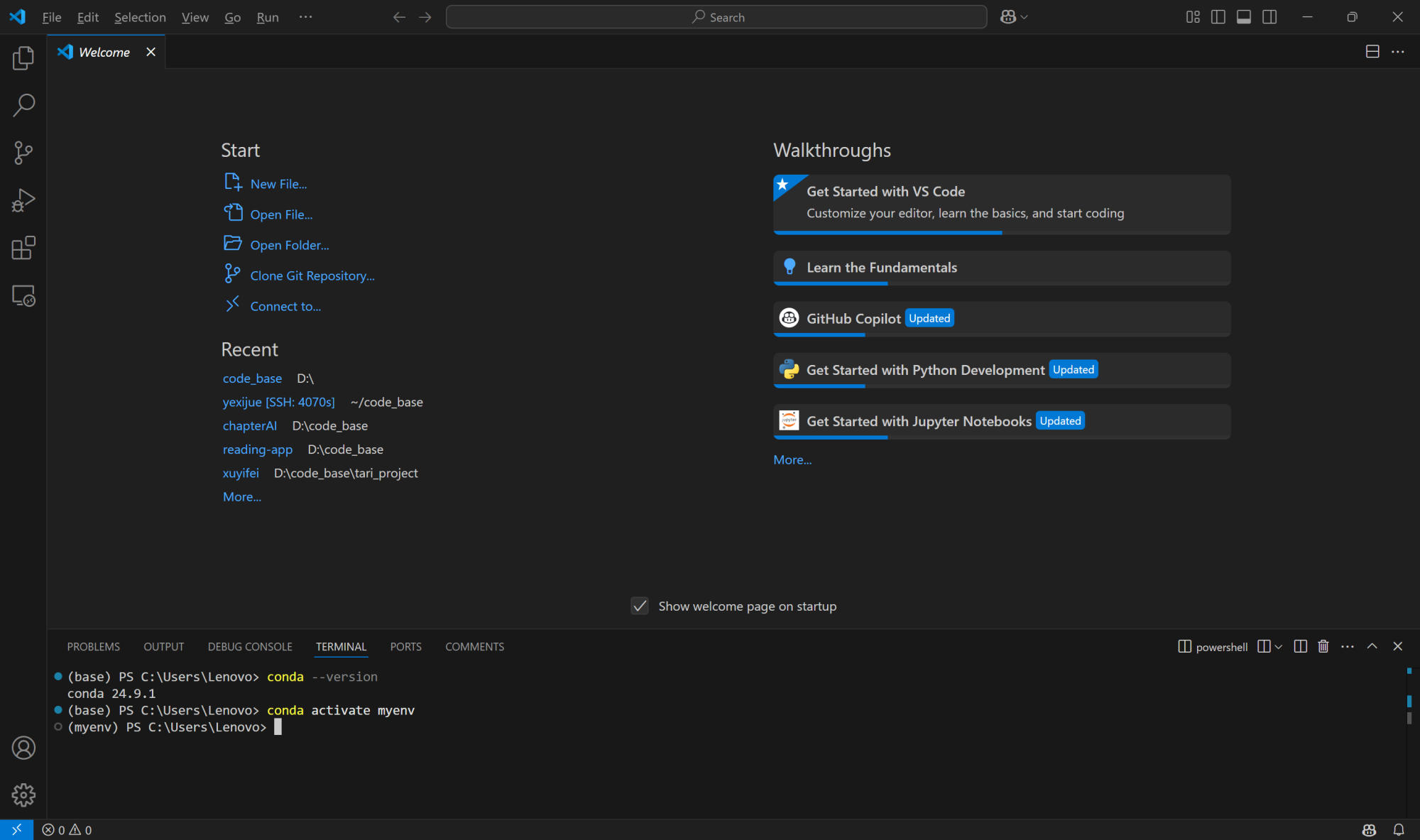The image size is (1420, 840).
Task: Click the Search command center field
Action: point(716,17)
